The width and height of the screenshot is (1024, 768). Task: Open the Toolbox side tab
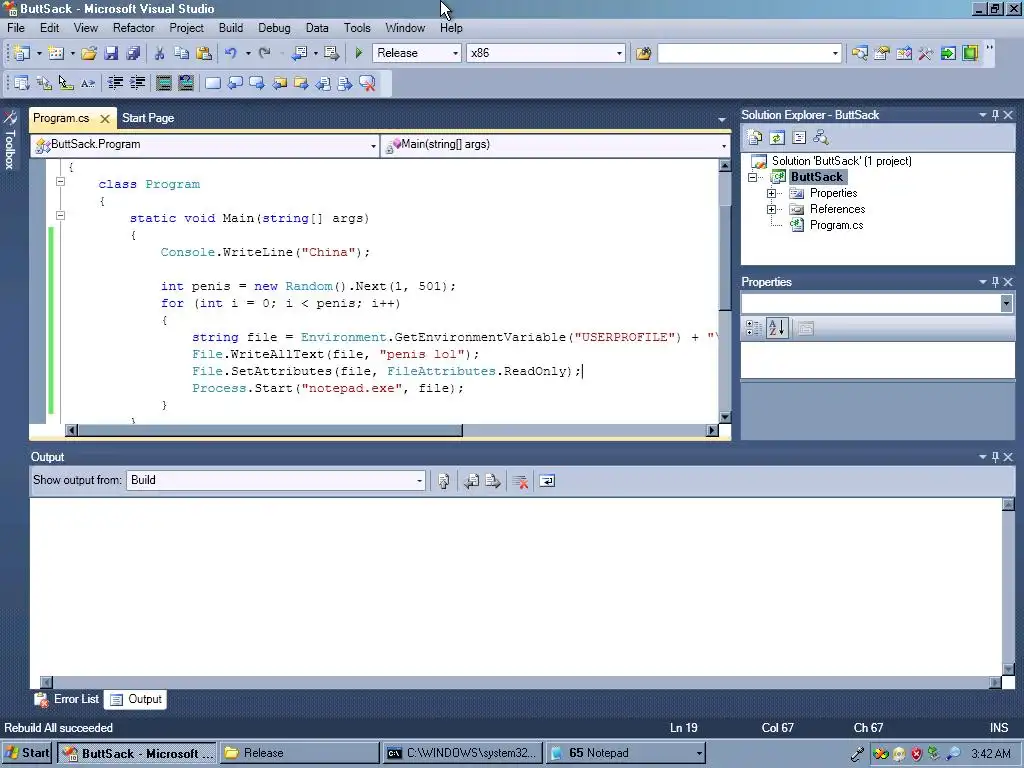(x=10, y=140)
